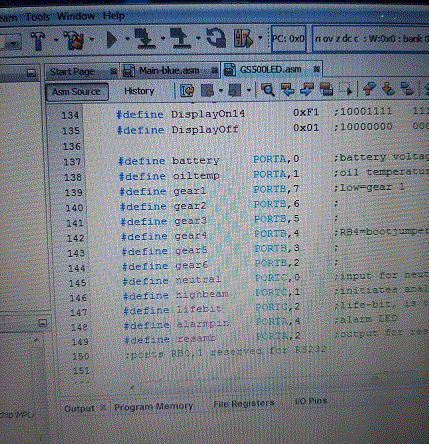Toggle Highlight Search icon
The width and height of the screenshot is (429, 444).
(x=326, y=89)
